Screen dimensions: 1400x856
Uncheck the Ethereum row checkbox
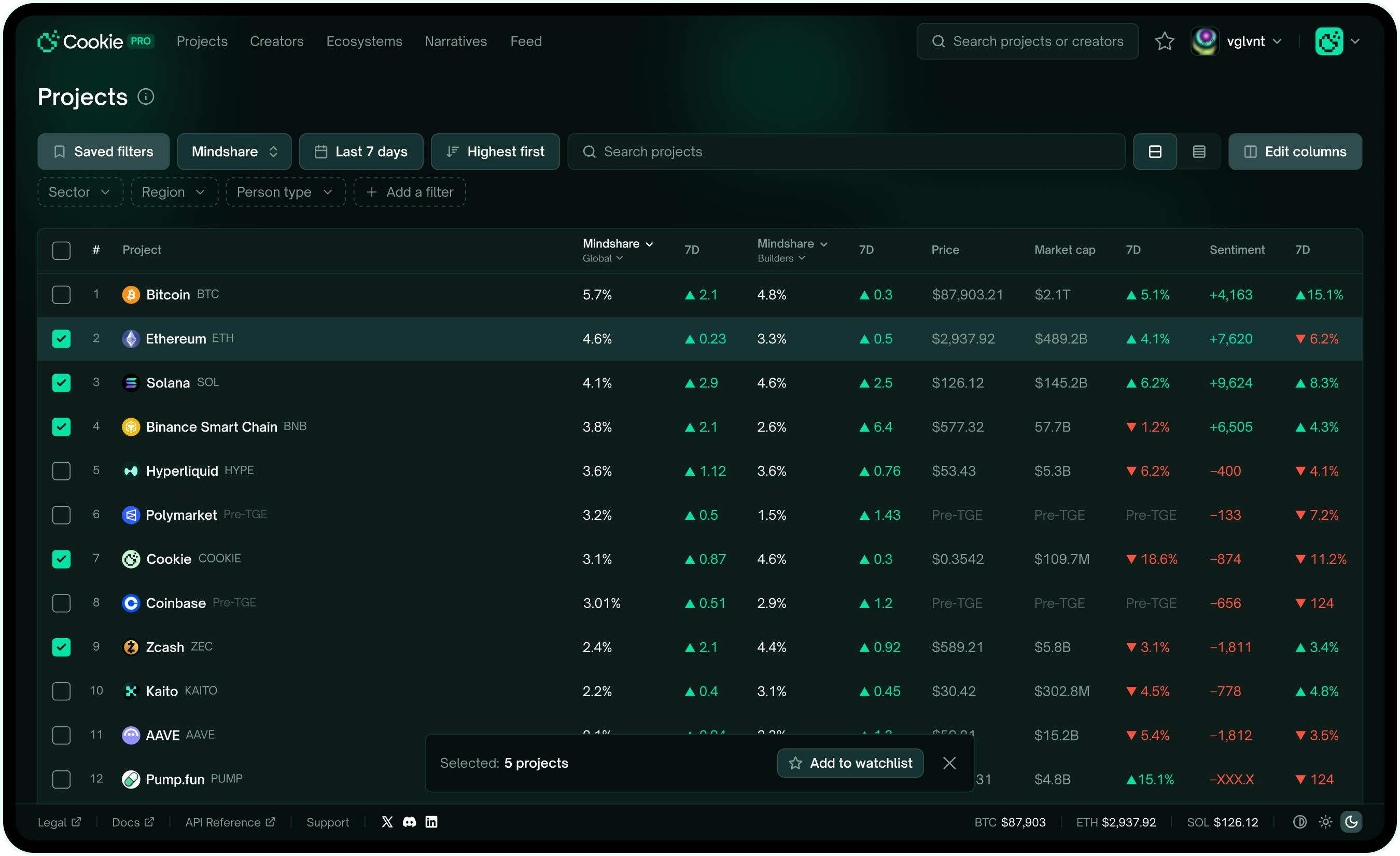click(61, 339)
